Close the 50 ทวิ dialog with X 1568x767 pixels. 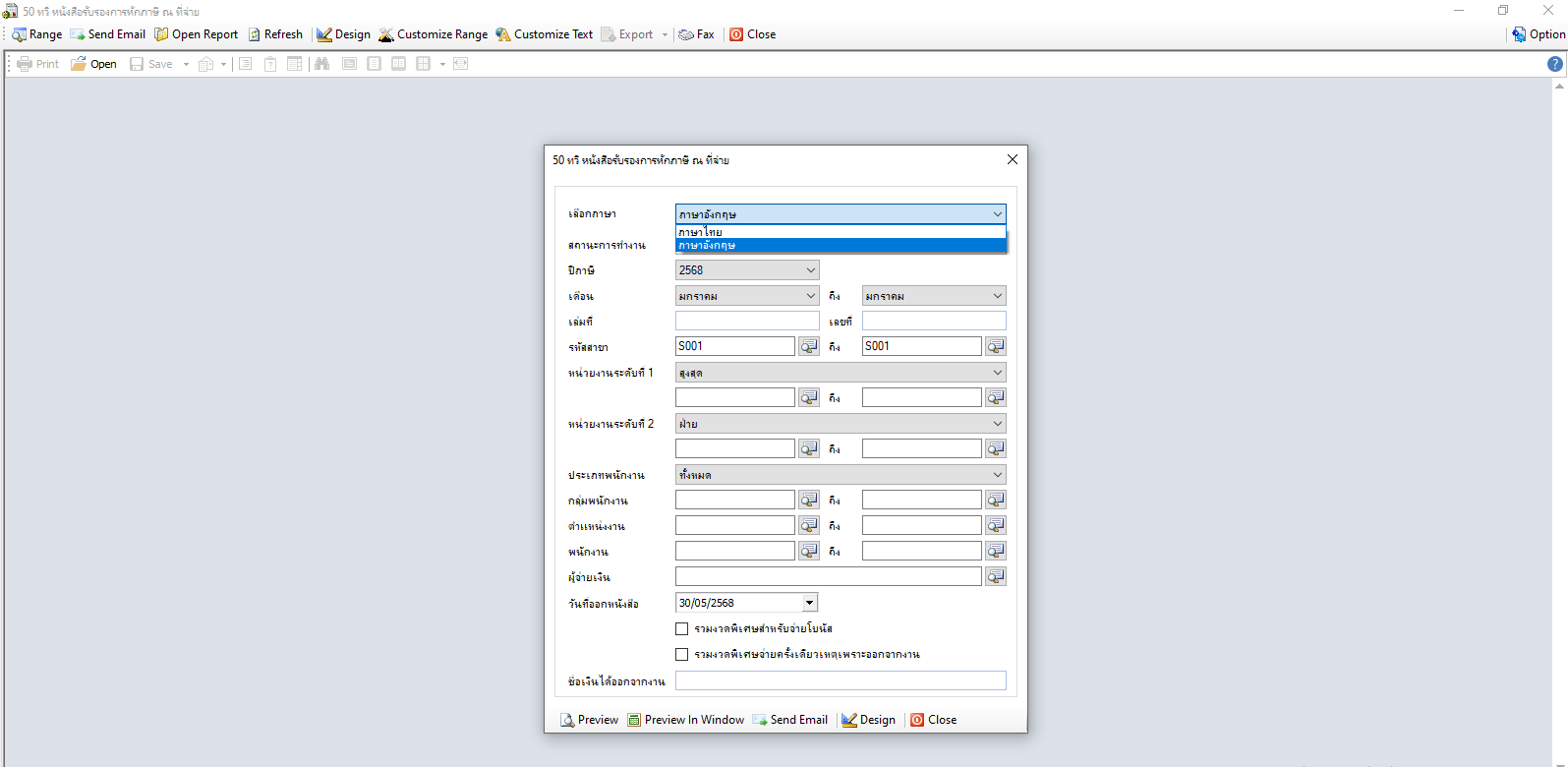click(x=1012, y=159)
